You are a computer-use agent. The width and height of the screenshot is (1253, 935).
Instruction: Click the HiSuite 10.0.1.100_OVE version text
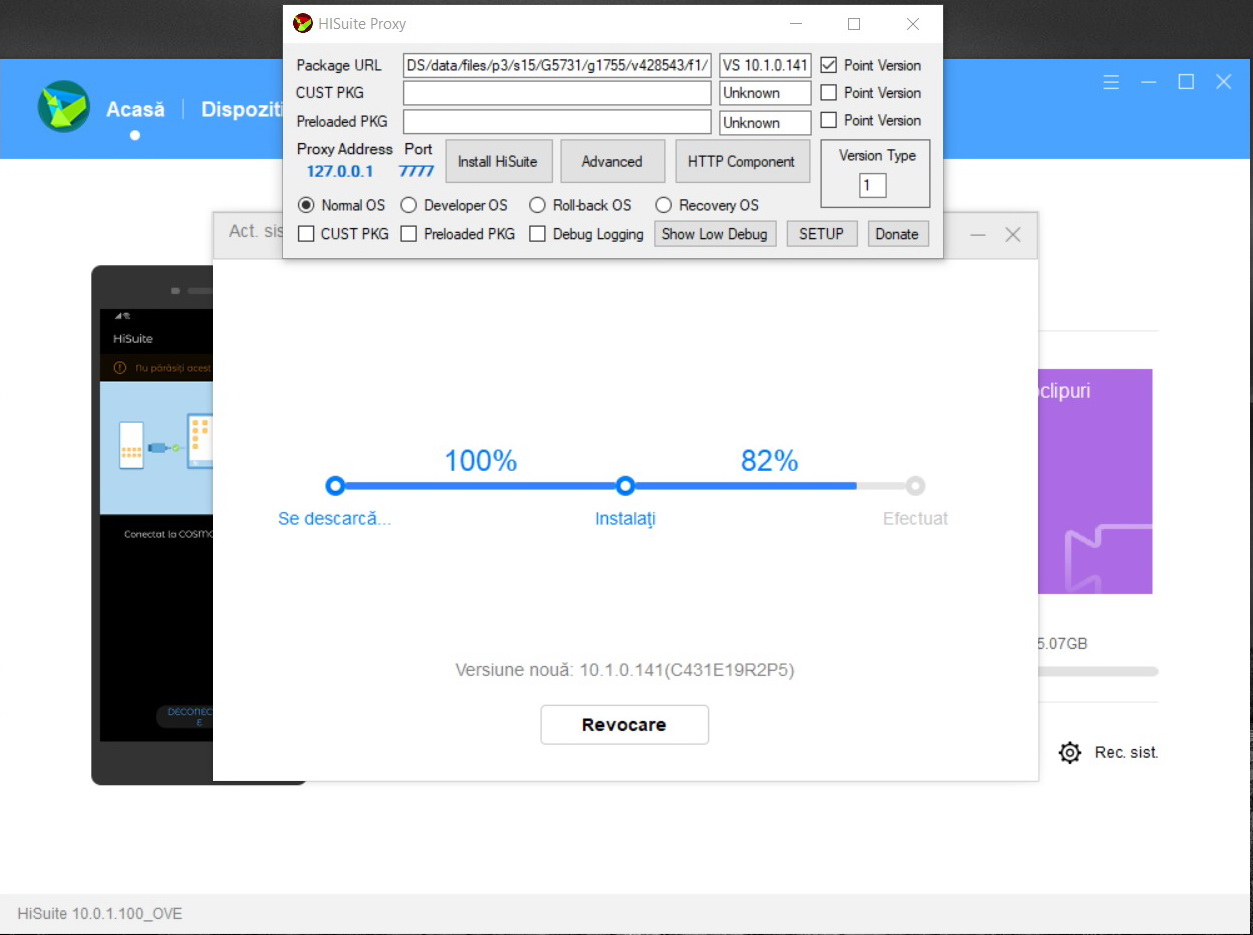click(100, 913)
